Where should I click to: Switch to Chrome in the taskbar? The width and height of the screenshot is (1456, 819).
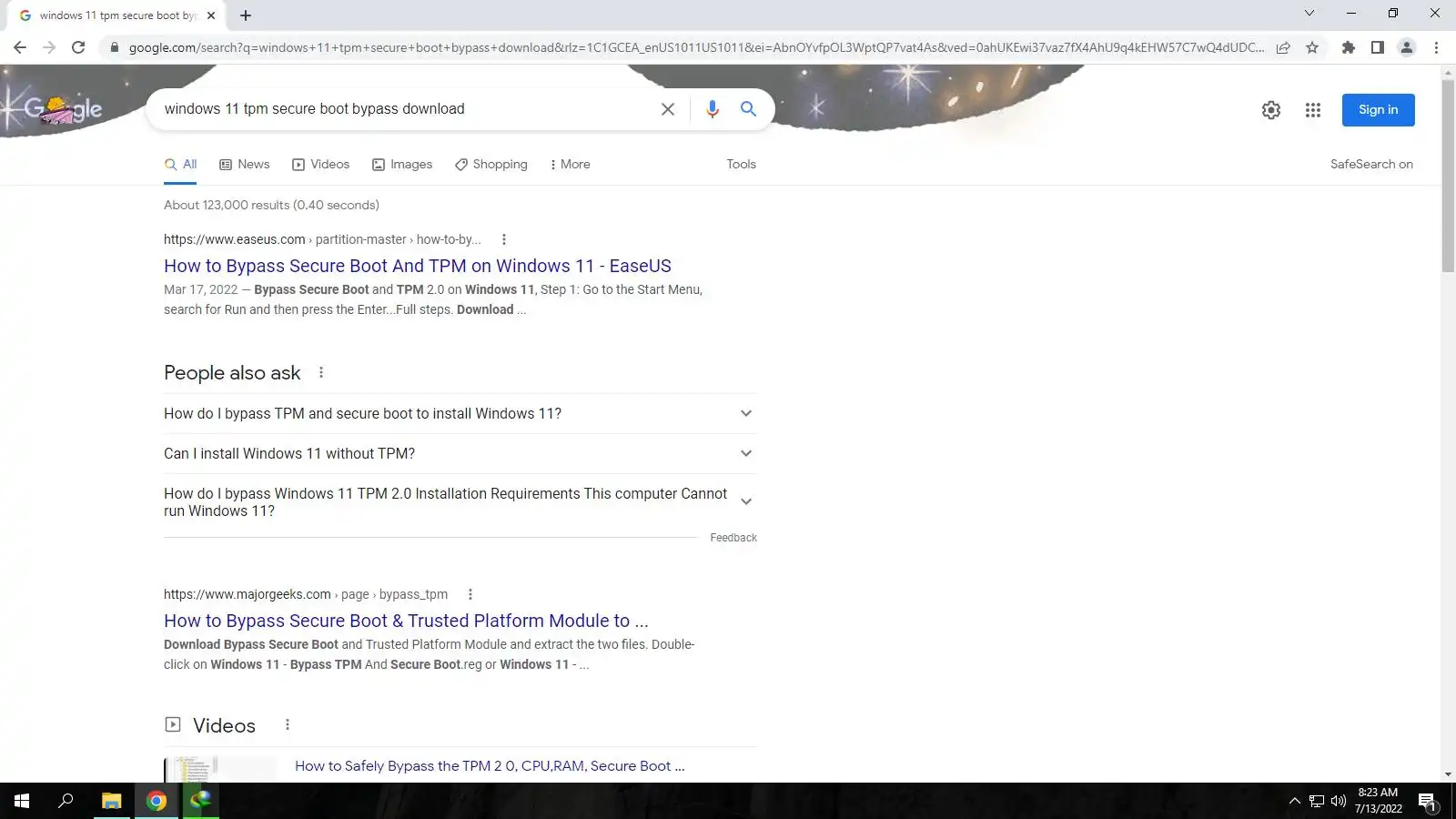[157, 801]
